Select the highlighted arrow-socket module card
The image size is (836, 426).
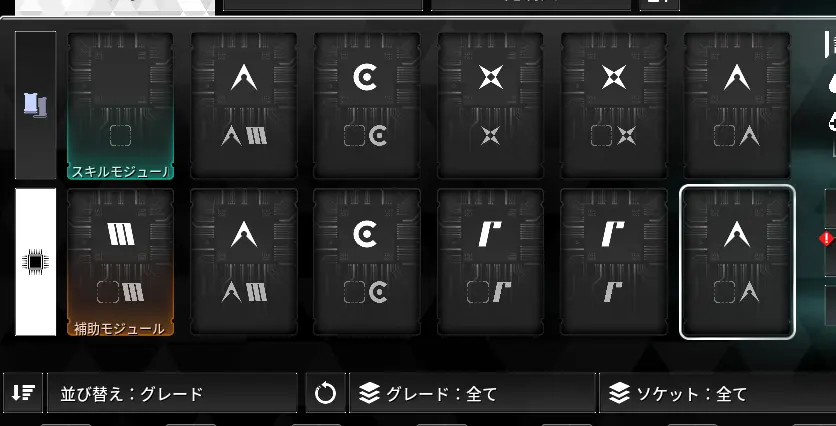pyautogui.click(x=737, y=262)
